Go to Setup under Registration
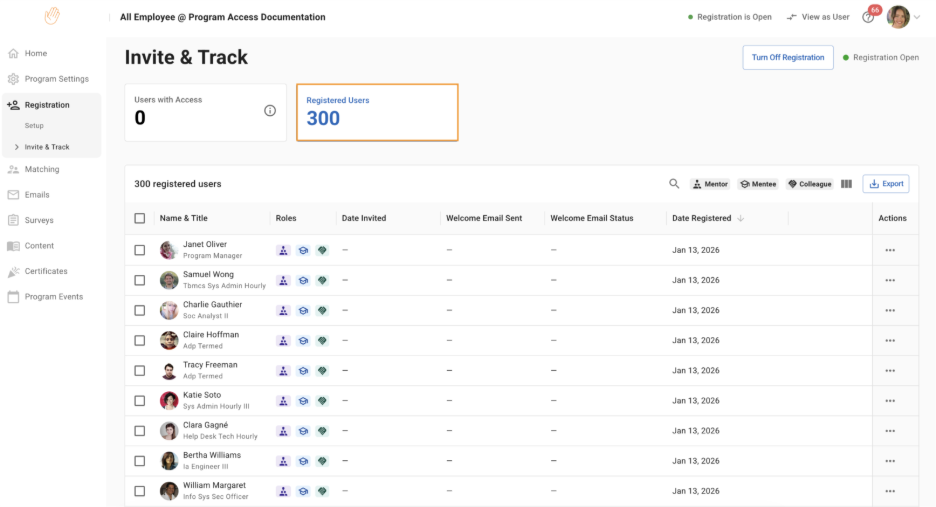Viewport: 936px width, 507px height. (34, 126)
